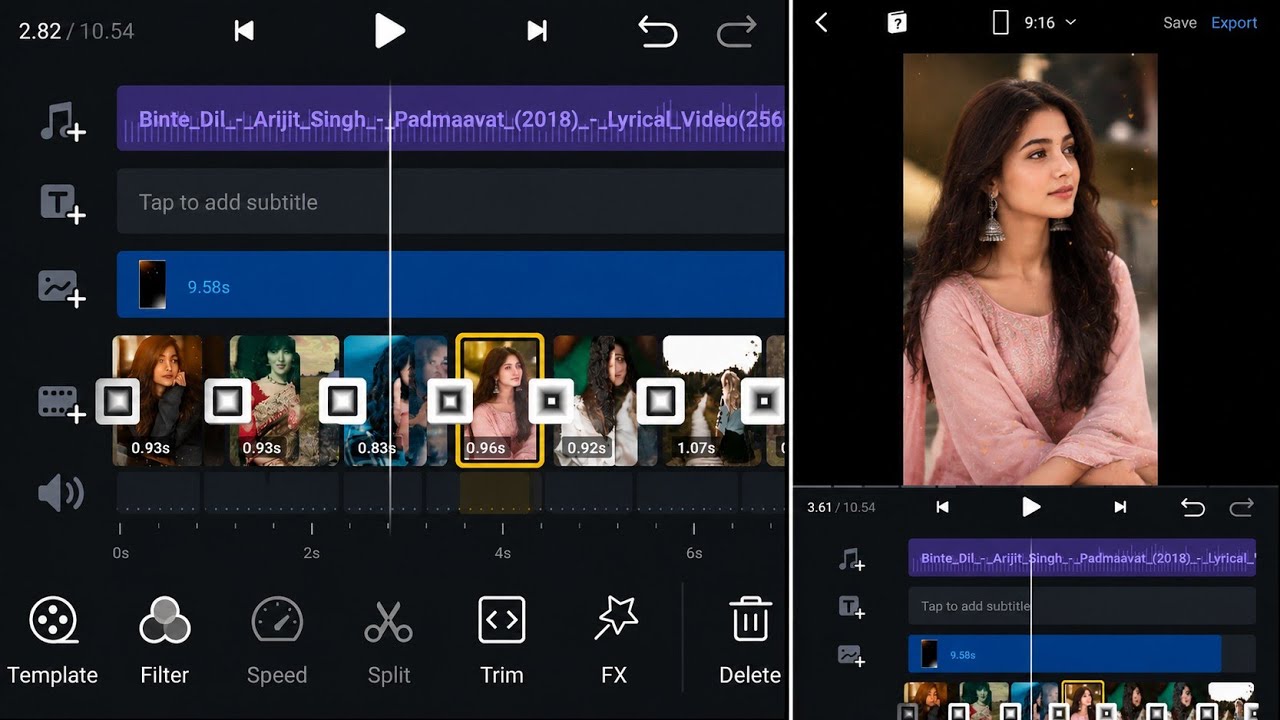Select the highlighted 0.96s clip
This screenshot has width=1280, height=720.
point(500,401)
